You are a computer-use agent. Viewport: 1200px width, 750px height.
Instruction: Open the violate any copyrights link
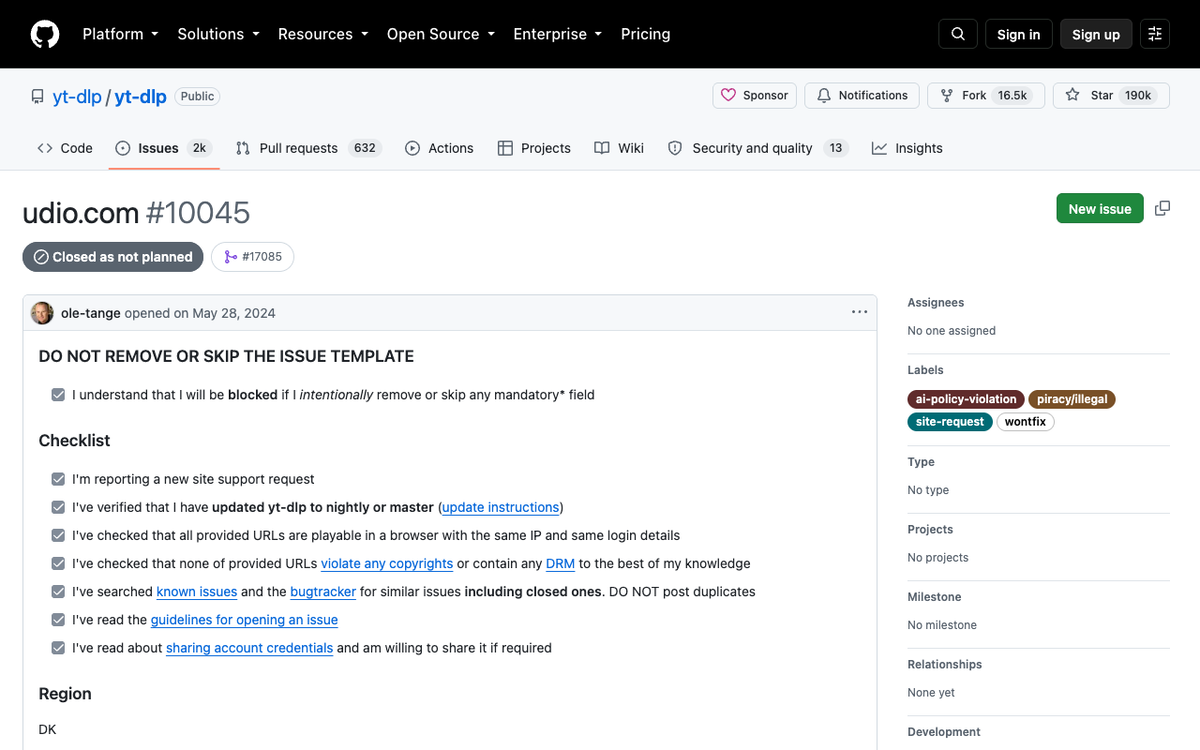pyautogui.click(x=387, y=563)
